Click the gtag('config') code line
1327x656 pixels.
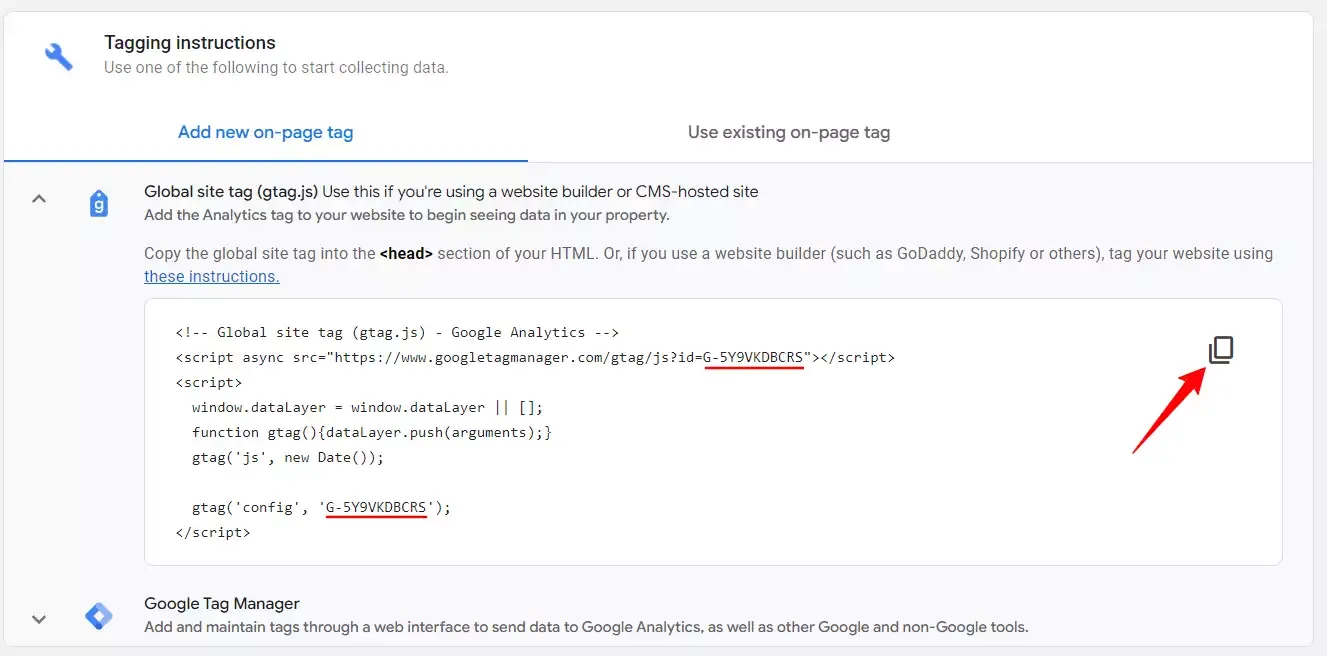click(321, 507)
